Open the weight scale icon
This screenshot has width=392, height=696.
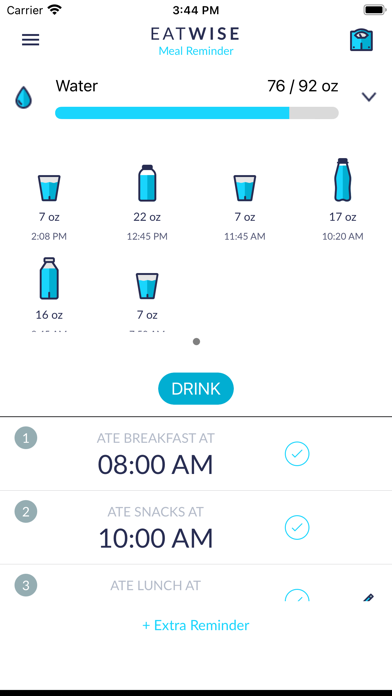[361, 40]
